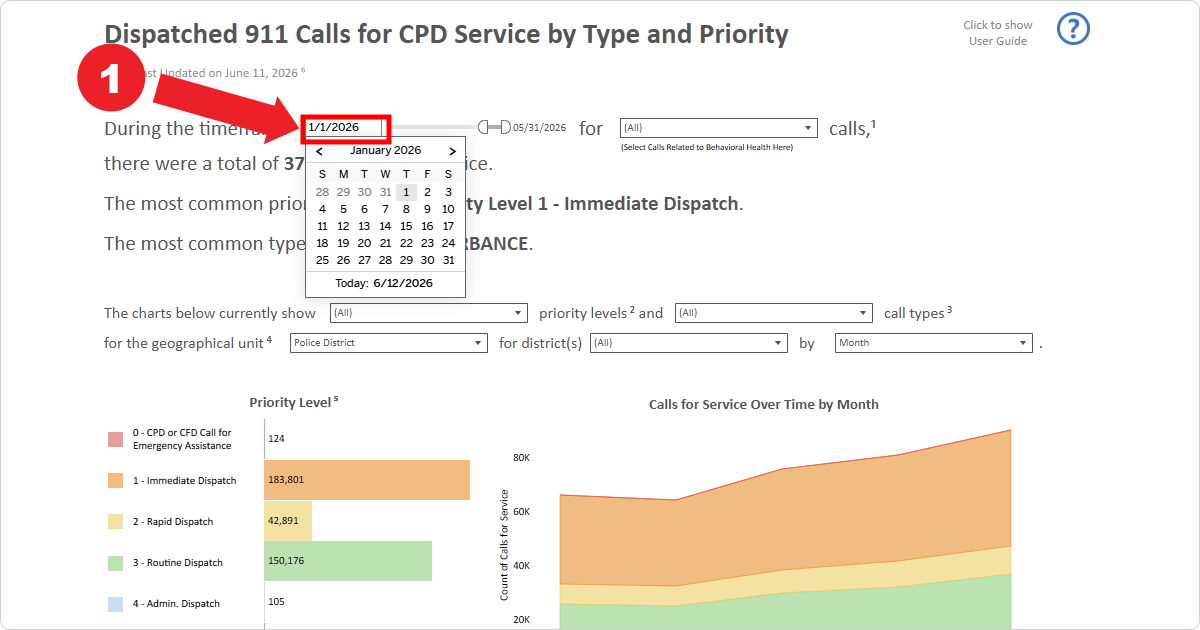This screenshot has width=1200, height=630.
Task: Click the '4 - Admin. Dispatch' legend label
Action: [x=176, y=604]
